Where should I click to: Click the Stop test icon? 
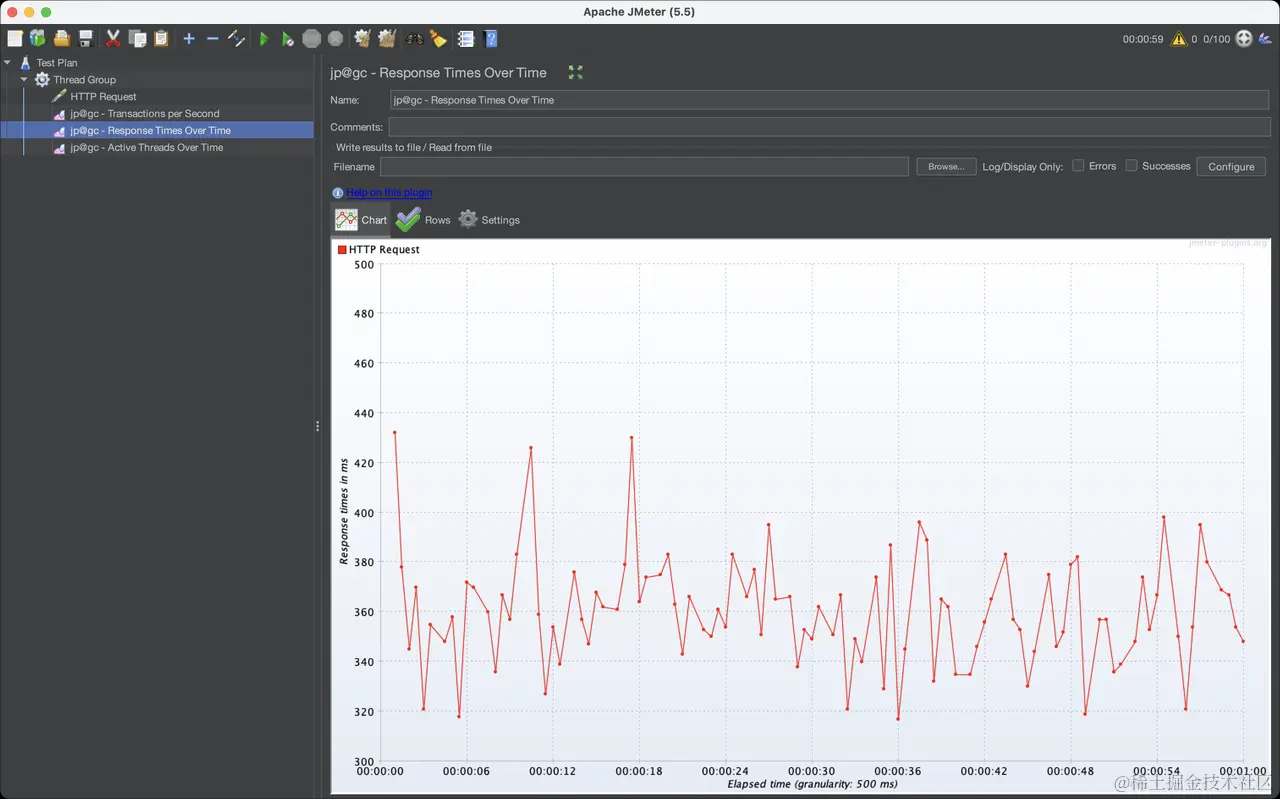point(312,39)
